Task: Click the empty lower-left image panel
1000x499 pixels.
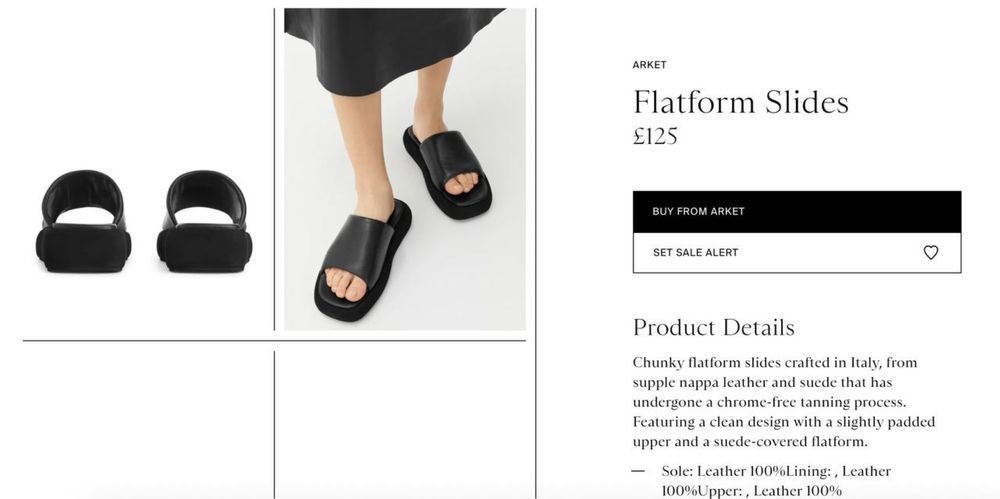Action: click(x=146, y=420)
